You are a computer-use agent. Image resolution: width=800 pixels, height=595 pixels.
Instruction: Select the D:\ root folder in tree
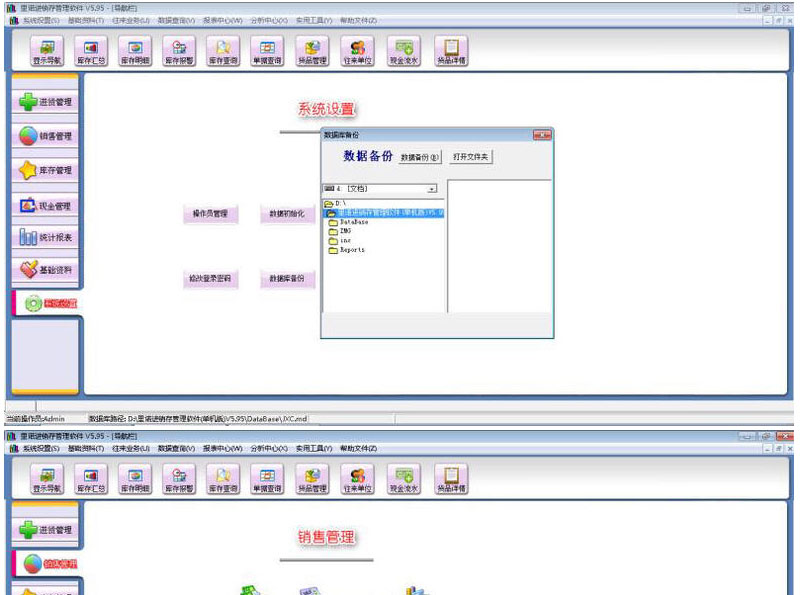click(336, 204)
